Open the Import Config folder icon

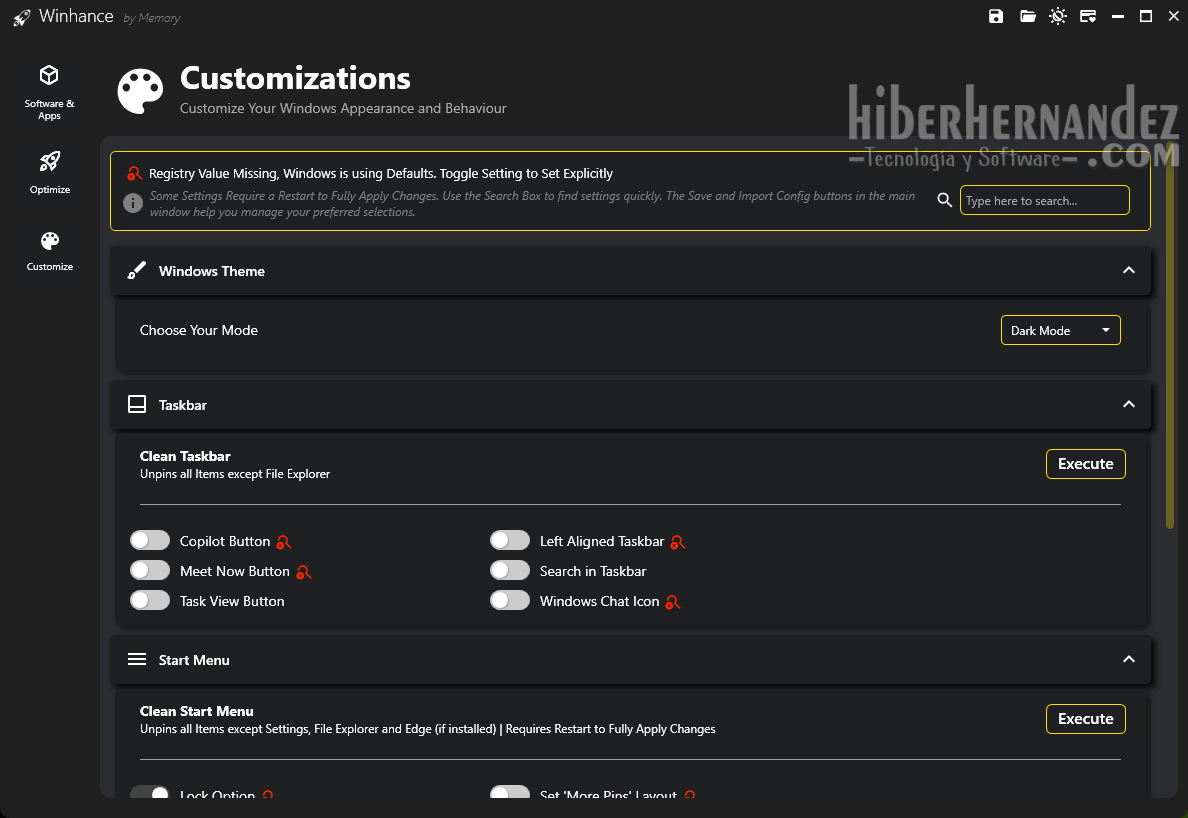[1027, 16]
